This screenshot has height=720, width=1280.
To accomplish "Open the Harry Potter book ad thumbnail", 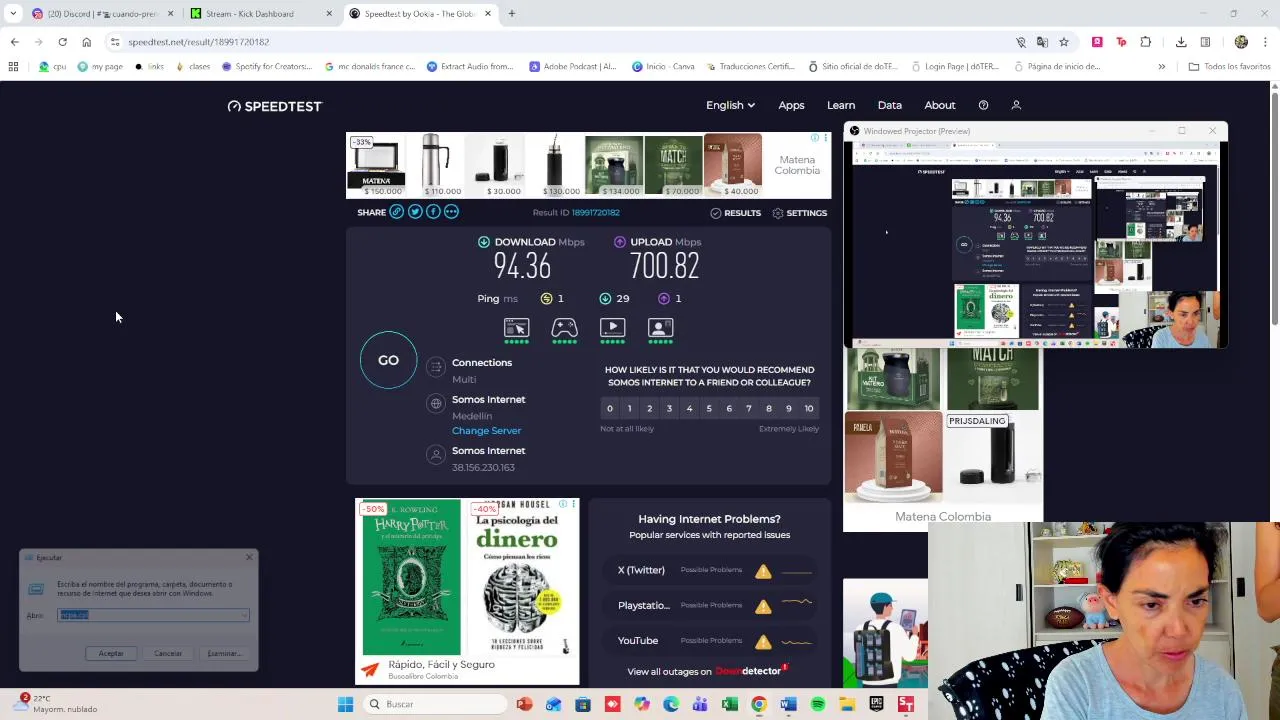I will [410, 578].
